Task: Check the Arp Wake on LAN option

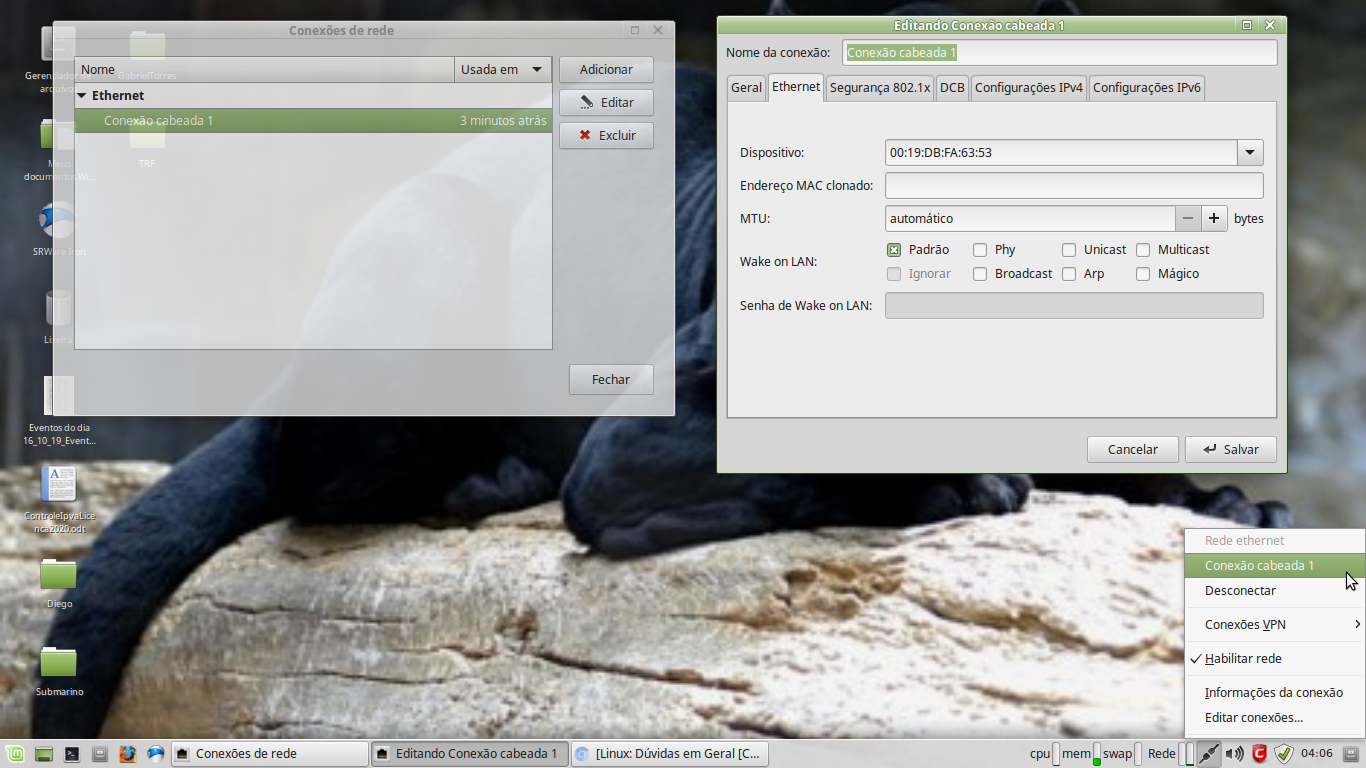Action: [x=1069, y=274]
